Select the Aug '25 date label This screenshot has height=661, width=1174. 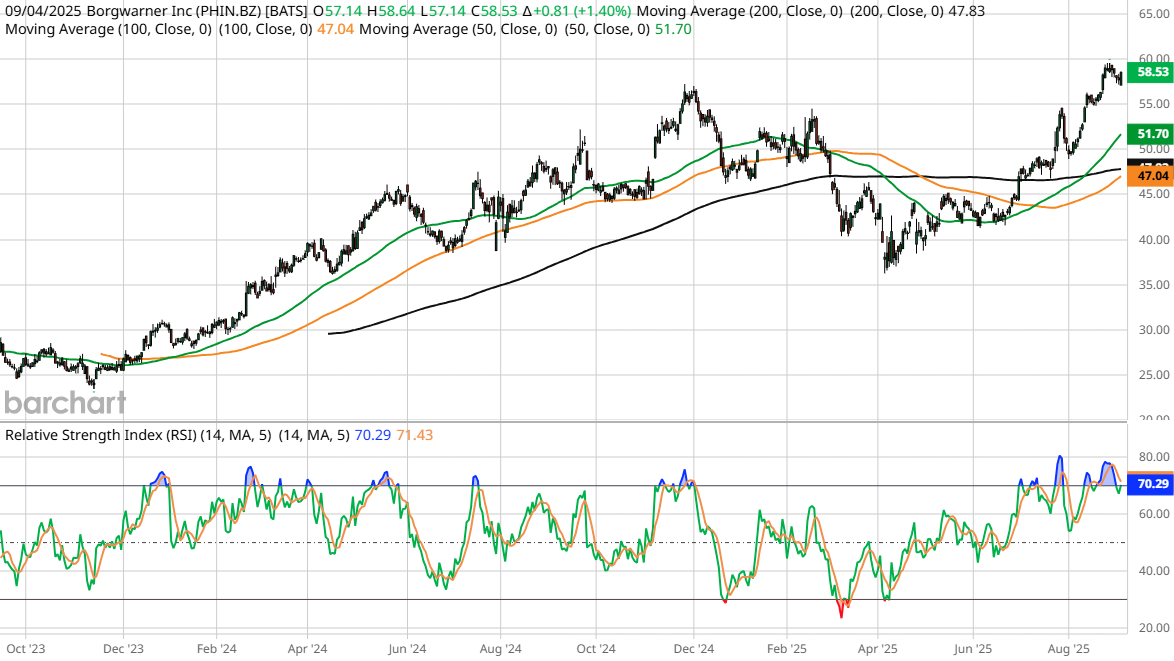click(x=1068, y=648)
